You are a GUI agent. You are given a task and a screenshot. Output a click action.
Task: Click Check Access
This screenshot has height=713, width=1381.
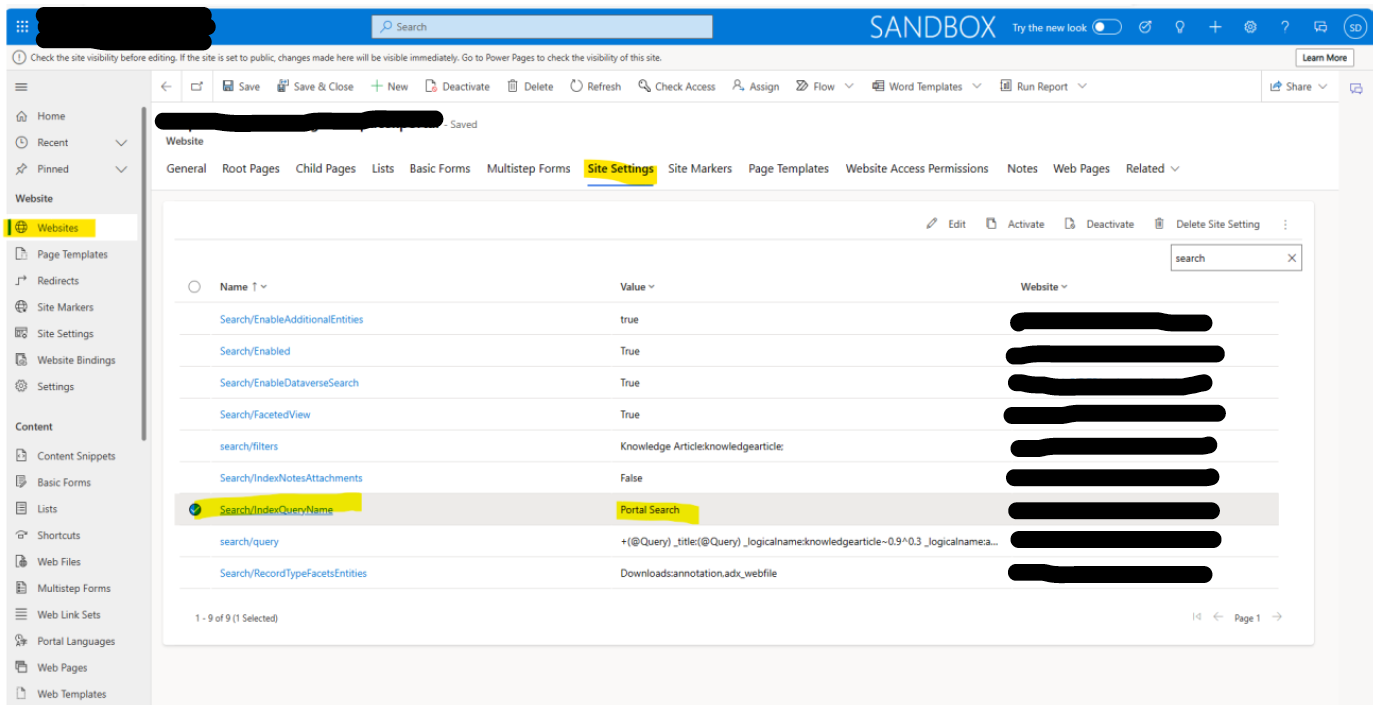point(677,87)
